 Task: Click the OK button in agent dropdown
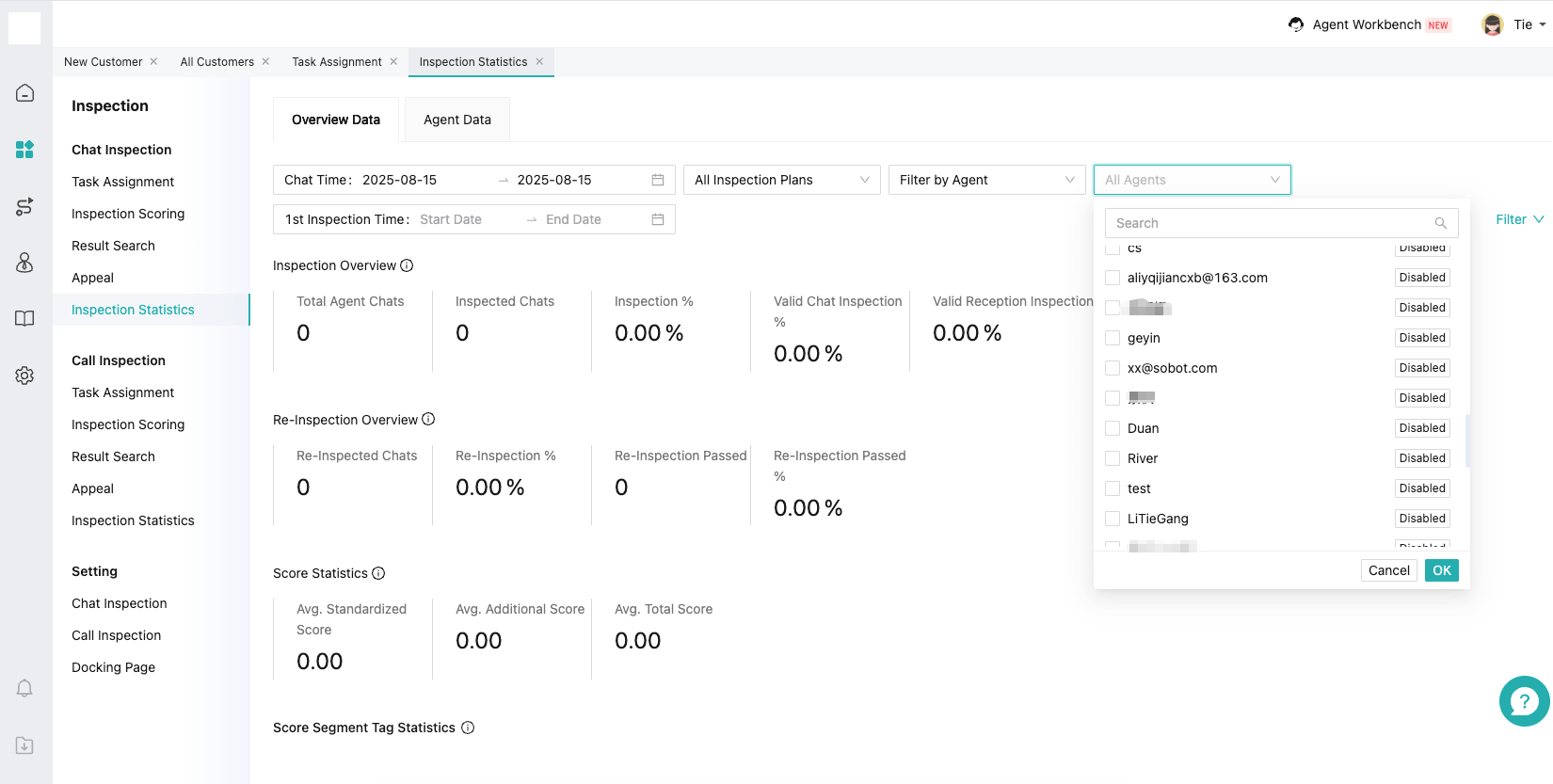(1442, 570)
